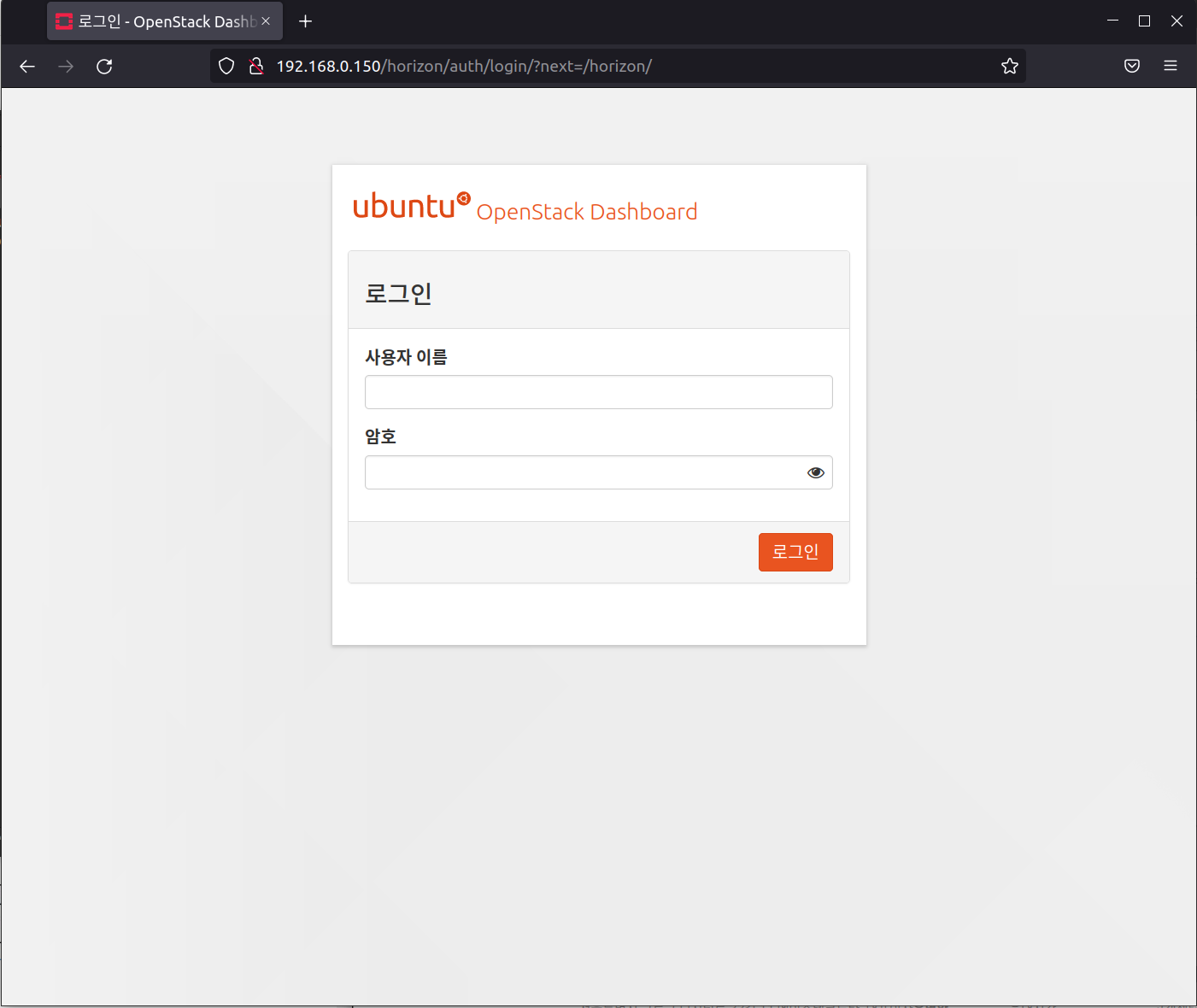Open the Pocket save icon
The width and height of the screenshot is (1197, 1008).
pyautogui.click(x=1132, y=67)
